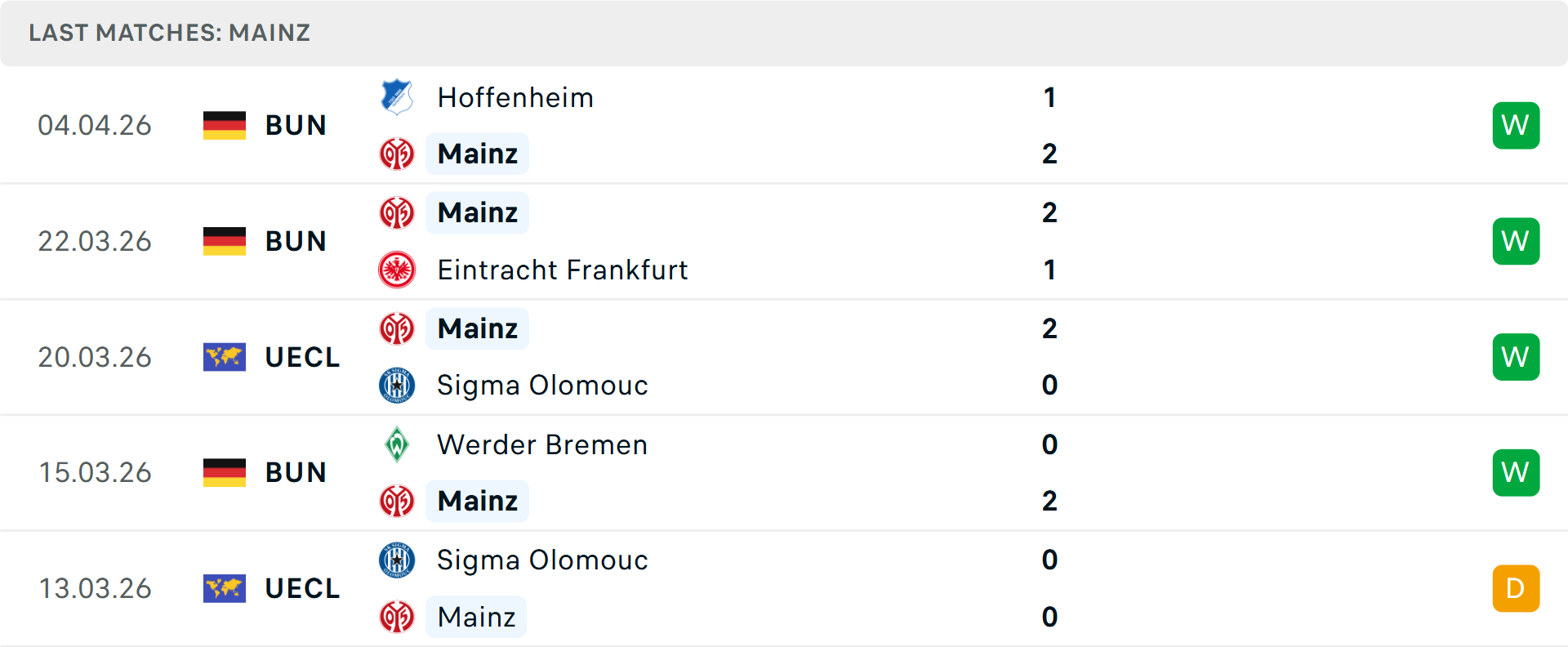1568x647 pixels.
Task: Click the 04.04.26 match date
Action: [x=95, y=125]
